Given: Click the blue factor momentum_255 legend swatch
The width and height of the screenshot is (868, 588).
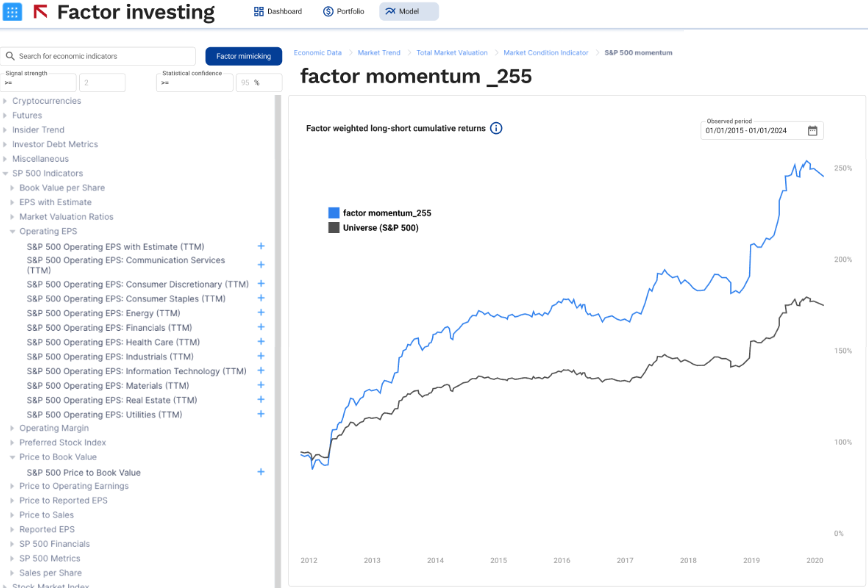Looking at the screenshot, I should pyautogui.click(x=334, y=213).
